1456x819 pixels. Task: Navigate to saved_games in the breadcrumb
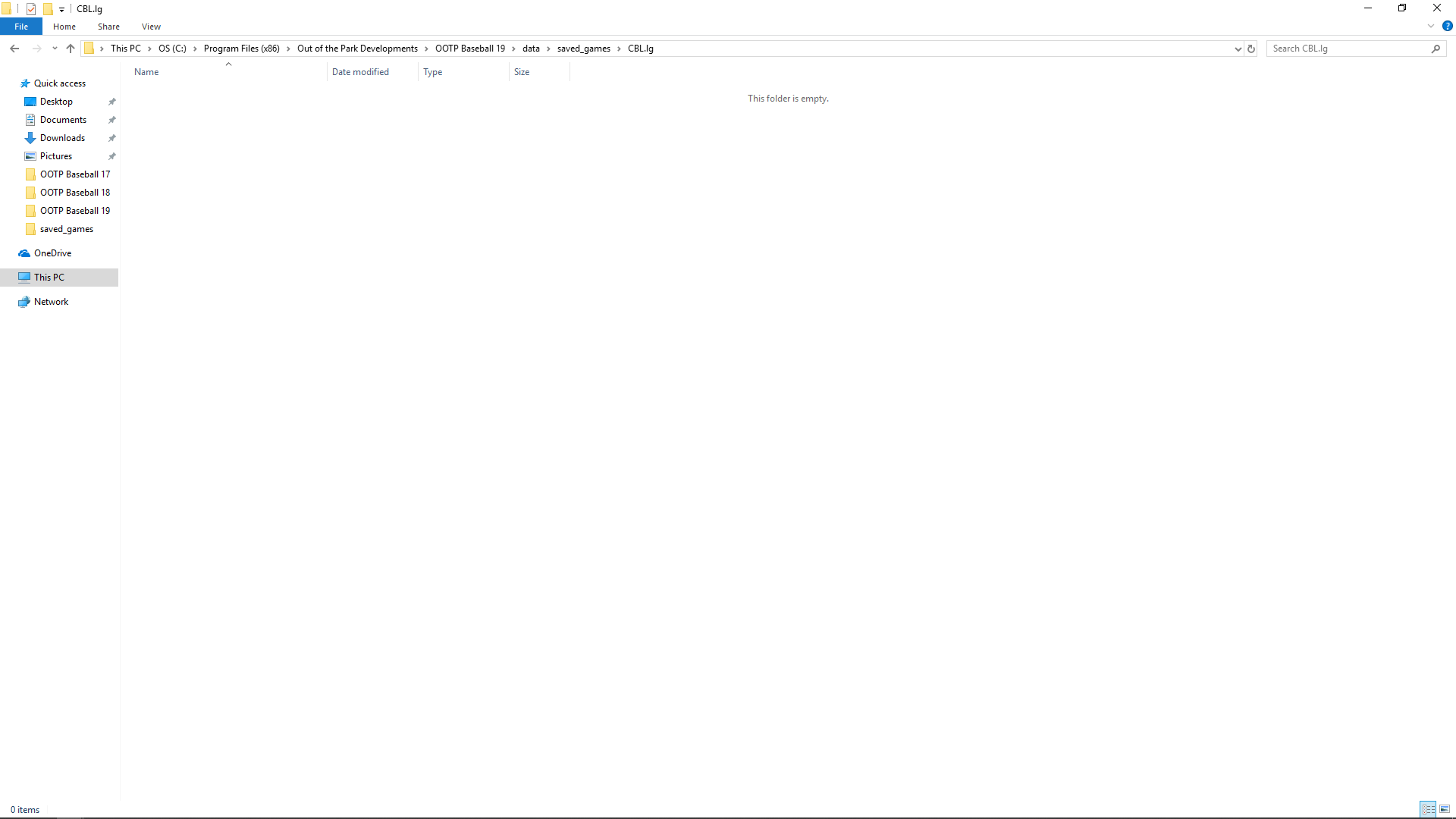[583, 49]
